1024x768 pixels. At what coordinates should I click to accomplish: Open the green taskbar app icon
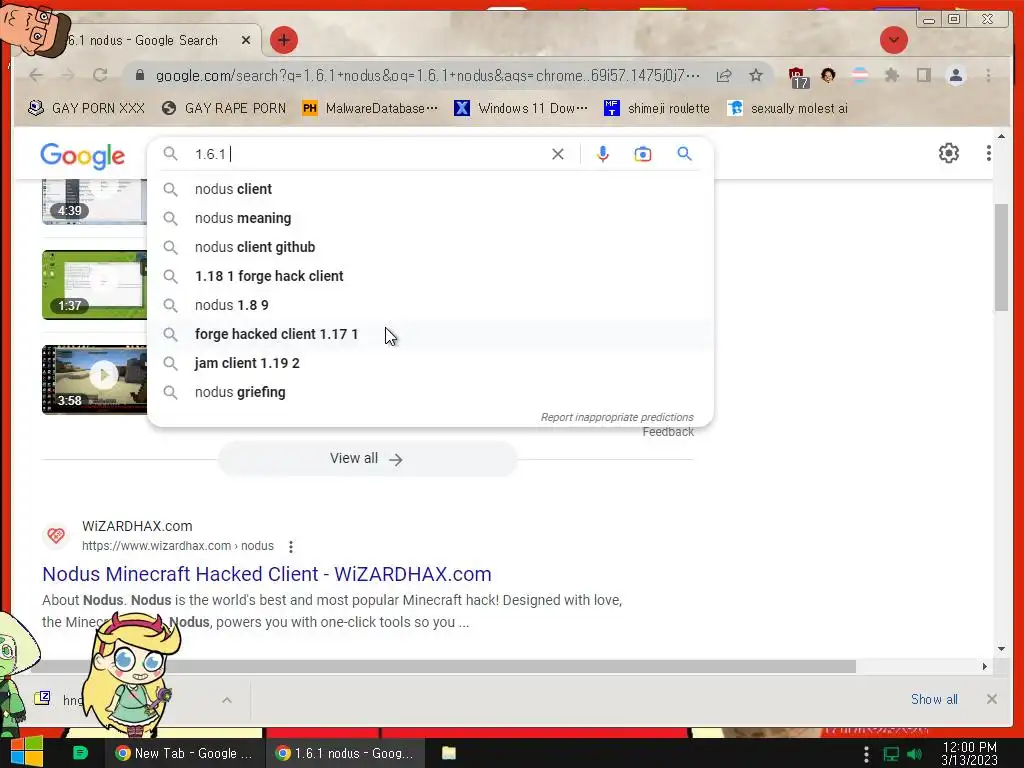coord(80,753)
